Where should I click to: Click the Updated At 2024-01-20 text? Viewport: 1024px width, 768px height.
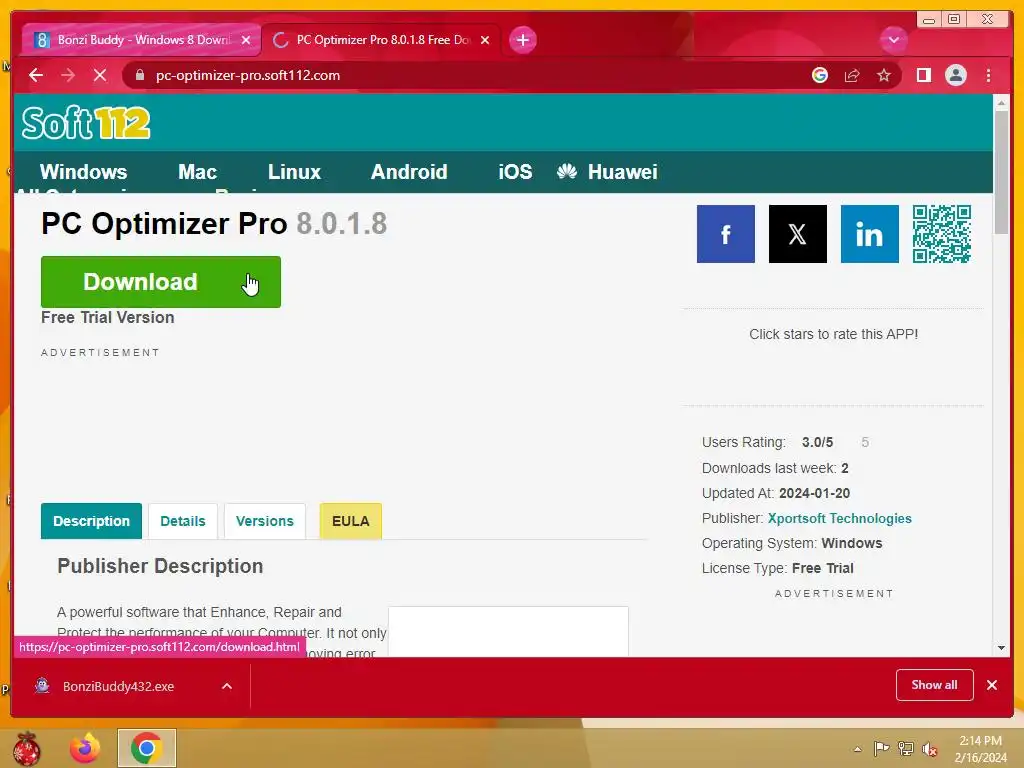pos(776,493)
